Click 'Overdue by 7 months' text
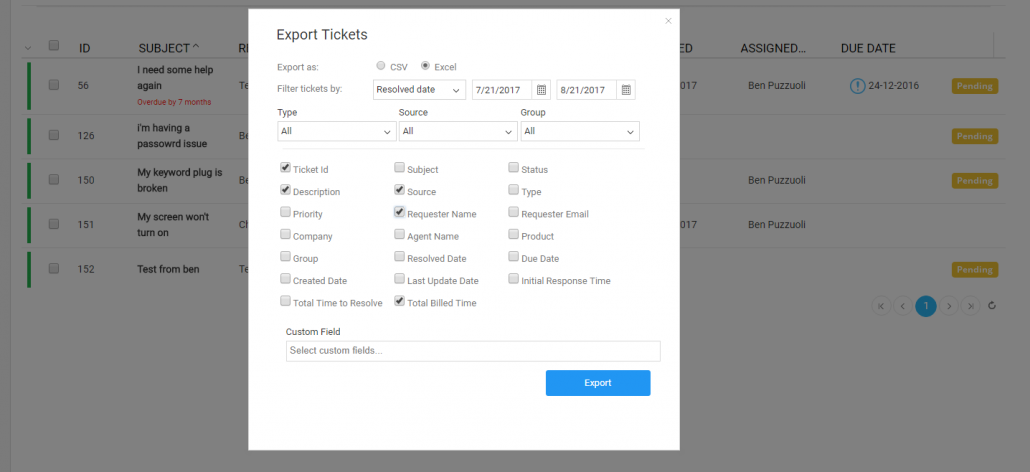This screenshot has height=472, width=1030. click(174, 102)
